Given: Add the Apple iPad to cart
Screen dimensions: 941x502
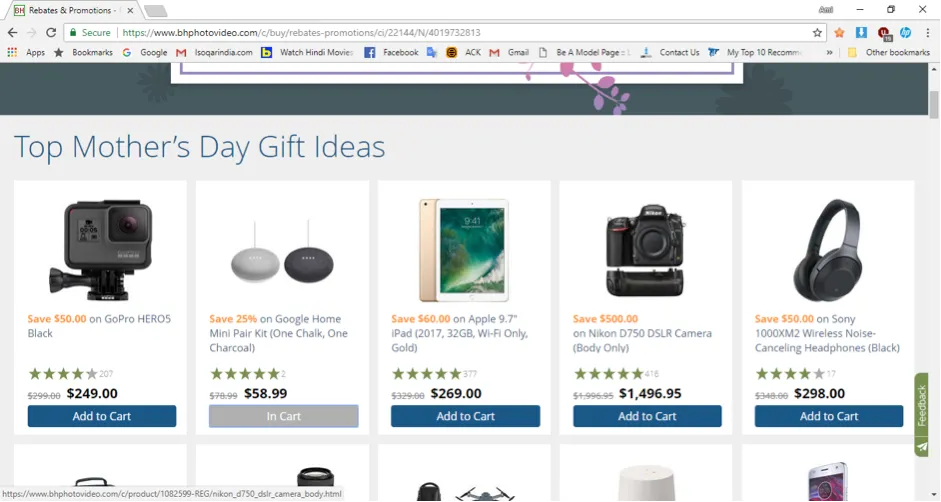Looking at the screenshot, I should (x=465, y=416).
